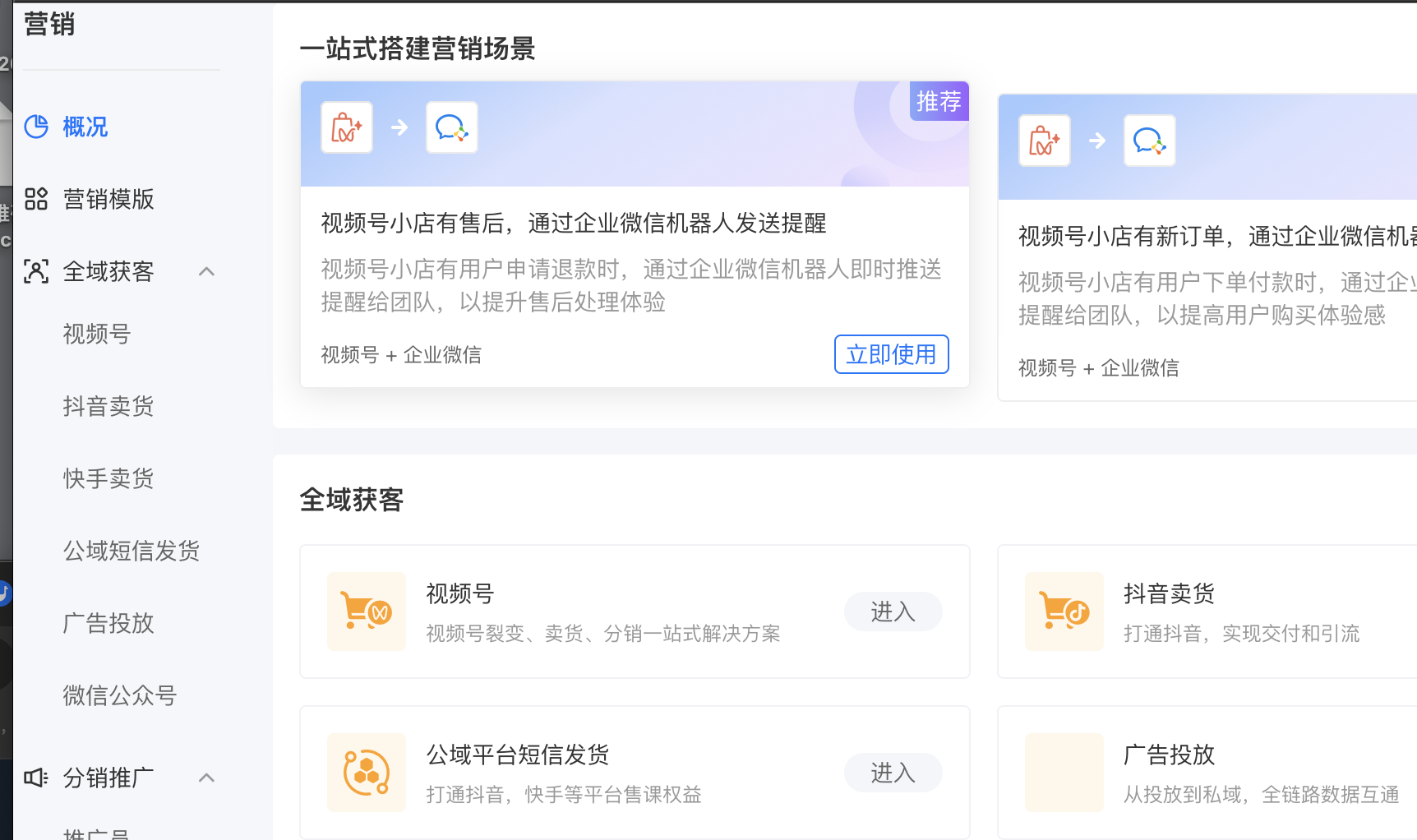This screenshot has height=840, width=1417.
Task: Open 快手卖货 from the sidebar
Action: (108, 478)
